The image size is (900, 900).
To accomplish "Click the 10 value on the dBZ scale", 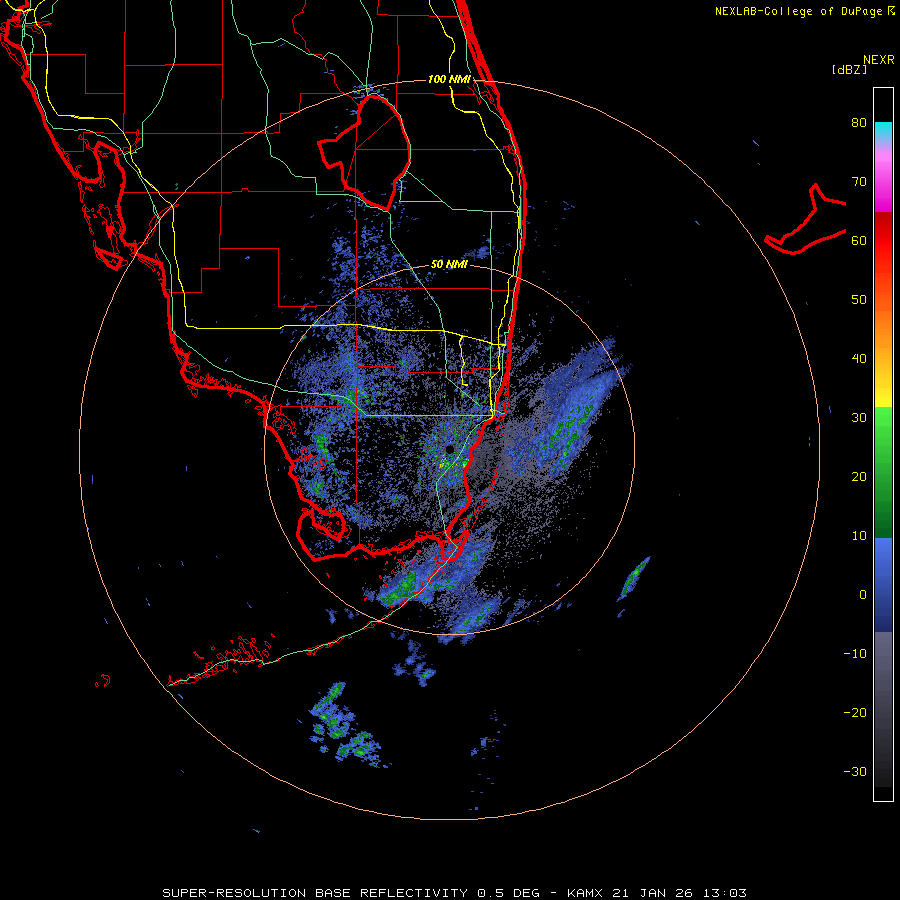I will click(x=859, y=536).
